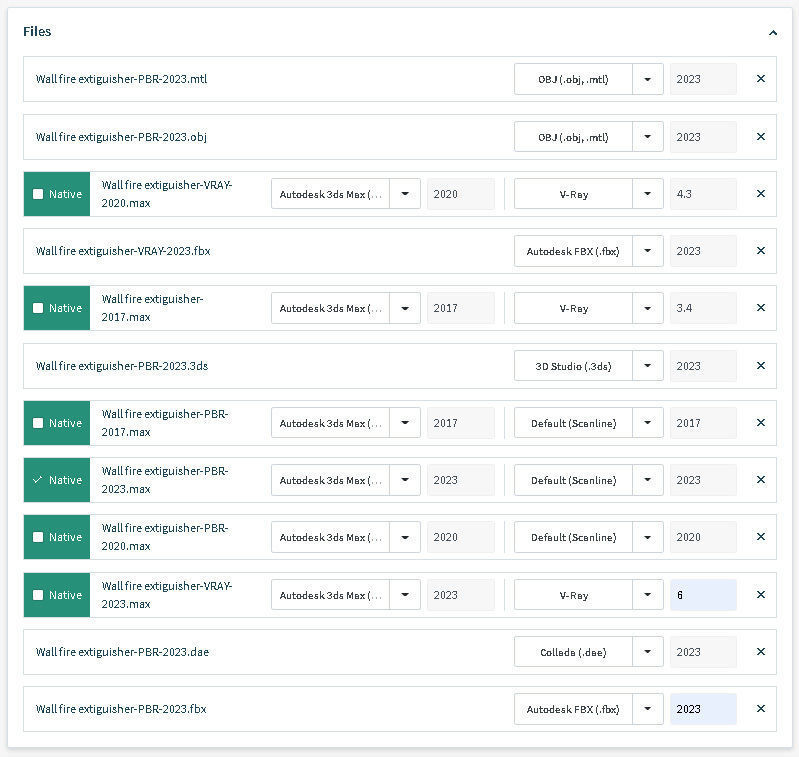Image resolution: width=799 pixels, height=757 pixels.
Task: Open format dropdown for PBR-2023.mtl file
Action: [x=648, y=79]
